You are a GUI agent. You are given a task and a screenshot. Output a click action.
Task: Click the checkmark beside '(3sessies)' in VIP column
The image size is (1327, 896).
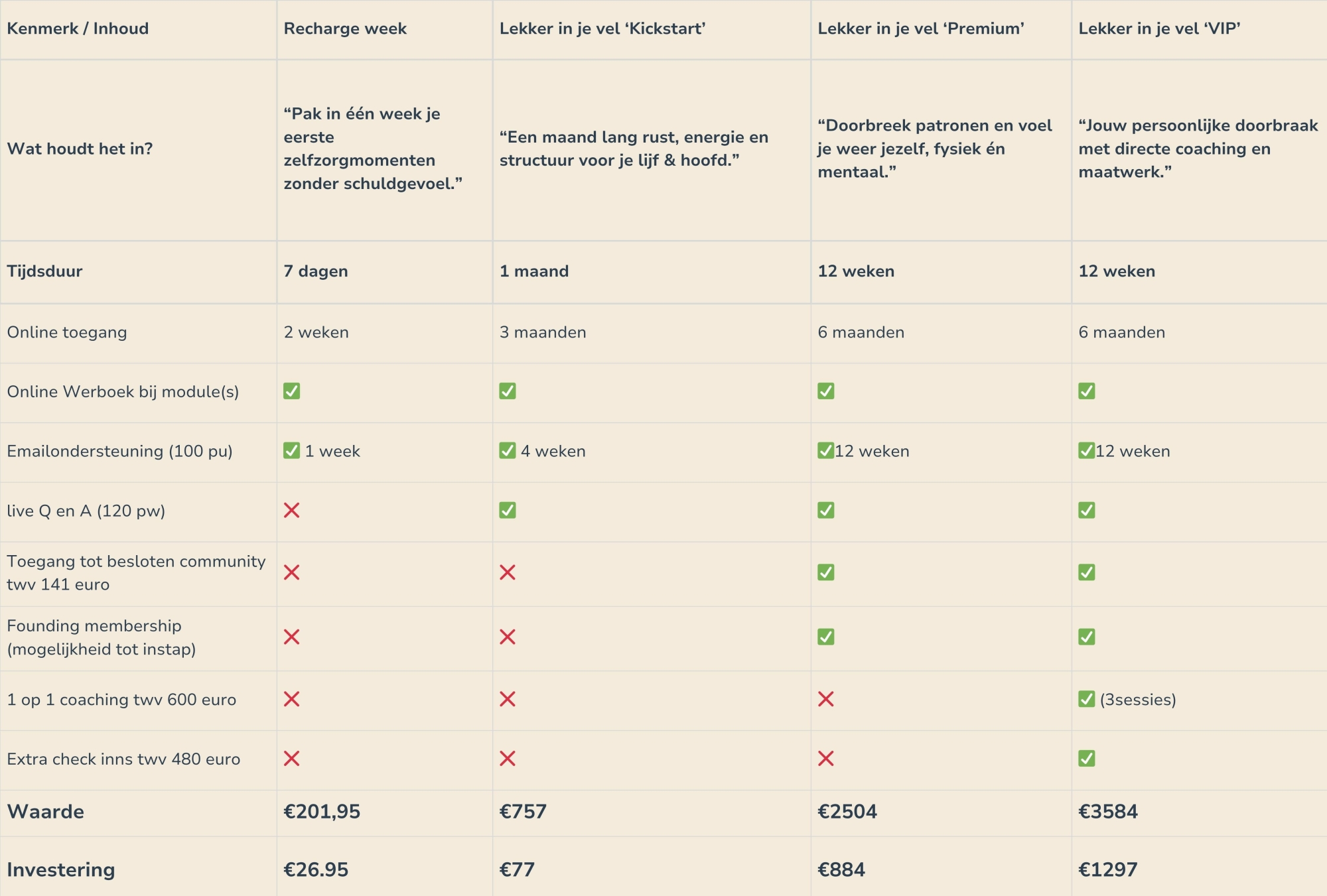click(1086, 699)
